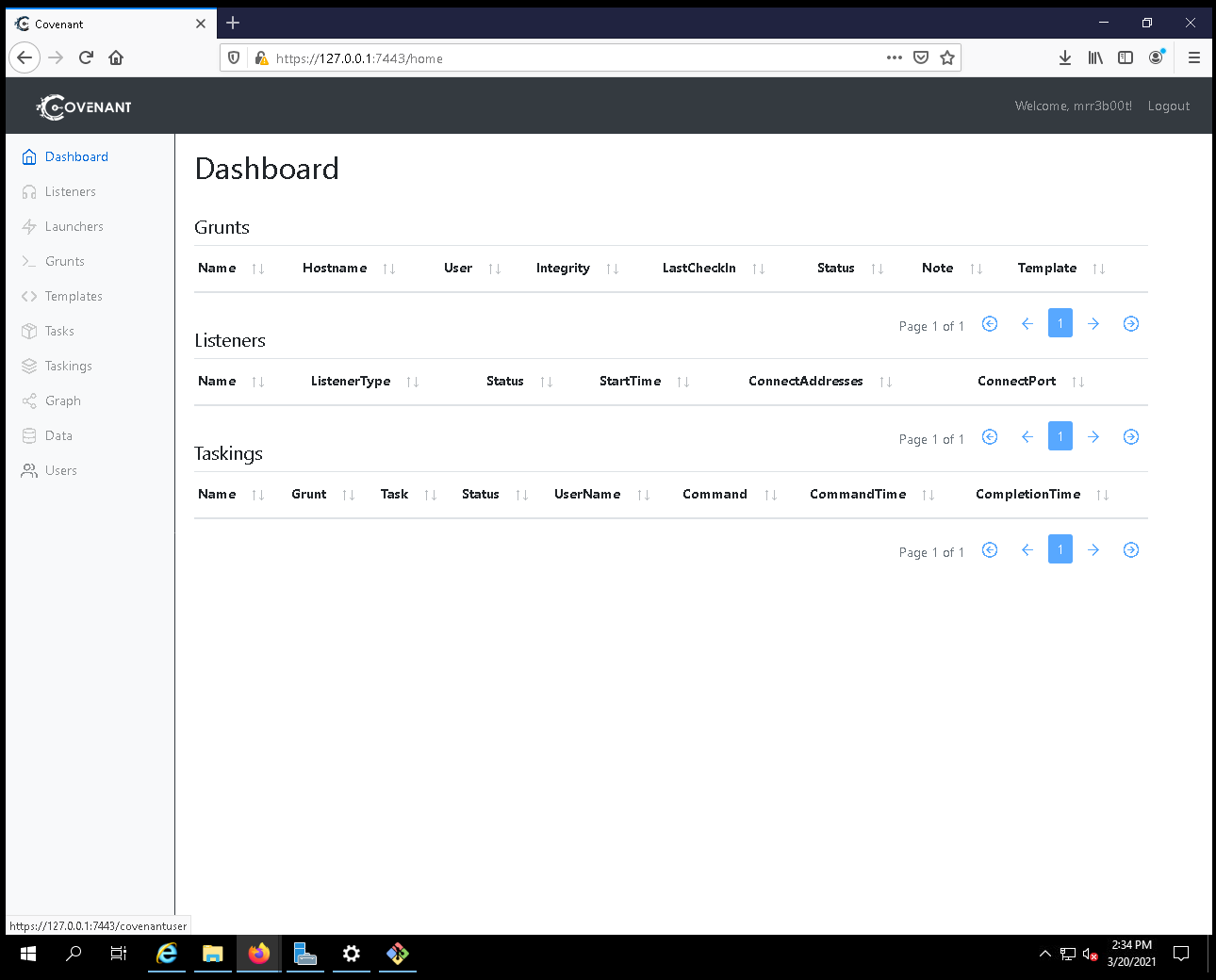This screenshot has width=1216, height=980.
Task: Go to next page of Listeners table
Action: tap(1093, 436)
